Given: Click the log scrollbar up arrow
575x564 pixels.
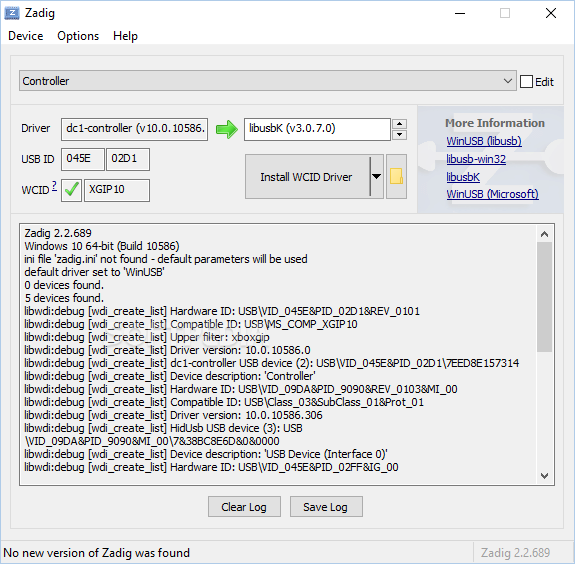Looking at the screenshot, I should point(545,234).
